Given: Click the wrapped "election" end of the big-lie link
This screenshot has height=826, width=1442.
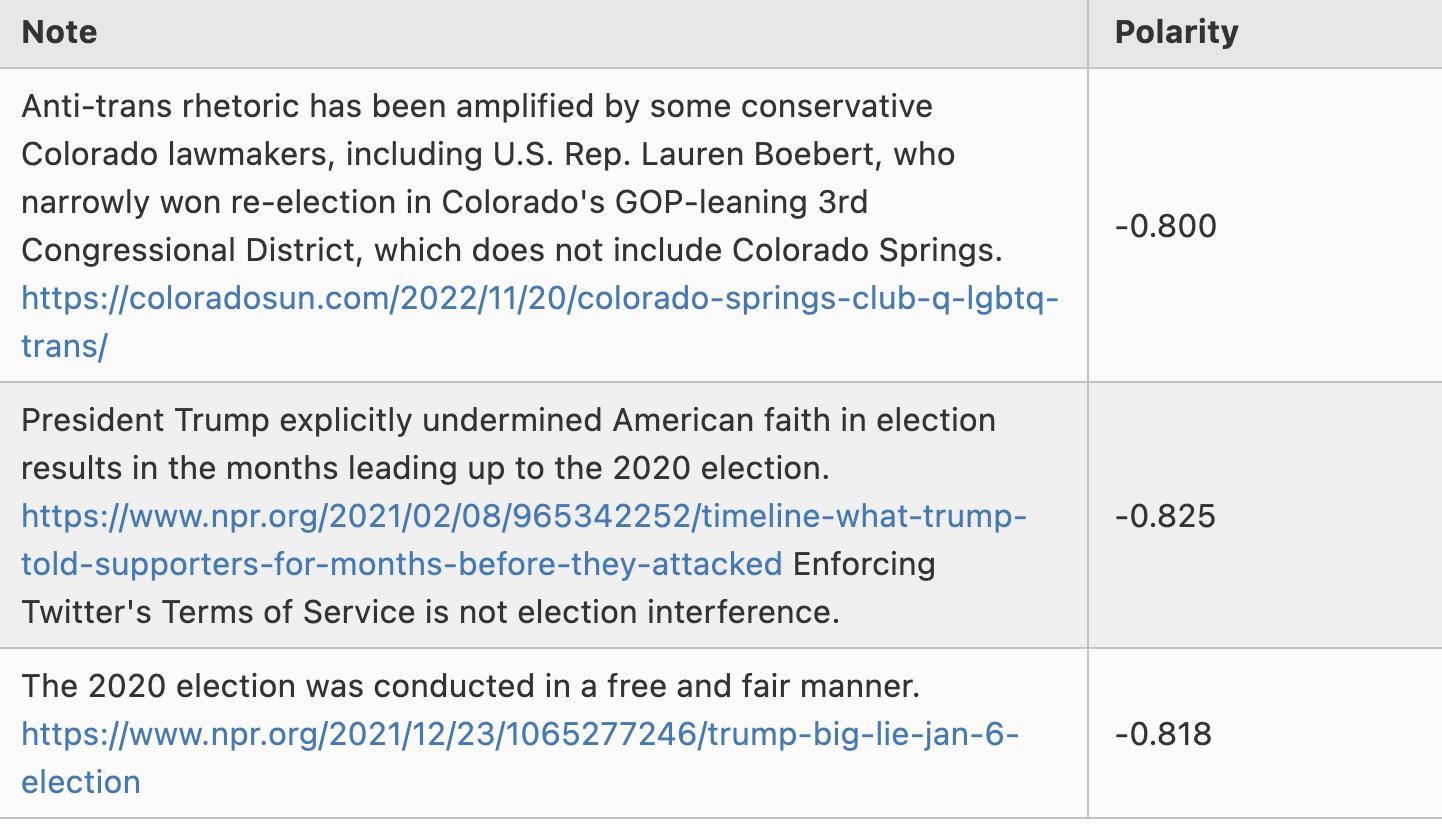Looking at the screenshot, I should click(x=81, y=782).
